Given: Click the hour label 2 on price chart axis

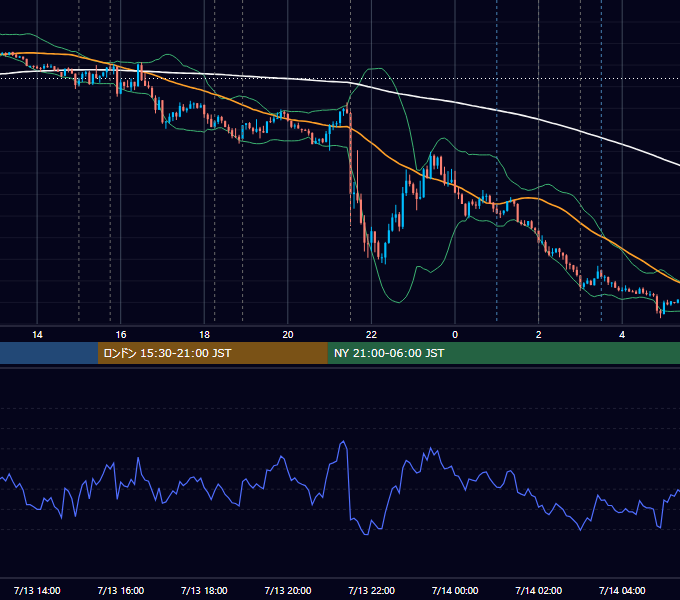Looking at the screenshot, I should point(539,335).
